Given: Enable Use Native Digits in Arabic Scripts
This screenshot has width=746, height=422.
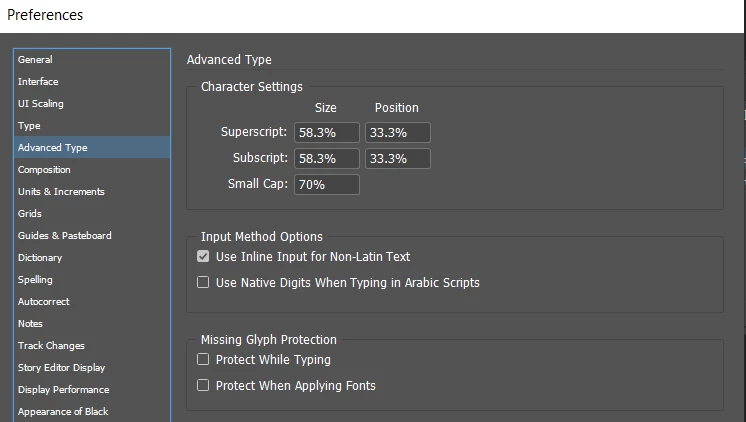Looking at the screenshot, I should pyautogui.click(x=204, y=283).
